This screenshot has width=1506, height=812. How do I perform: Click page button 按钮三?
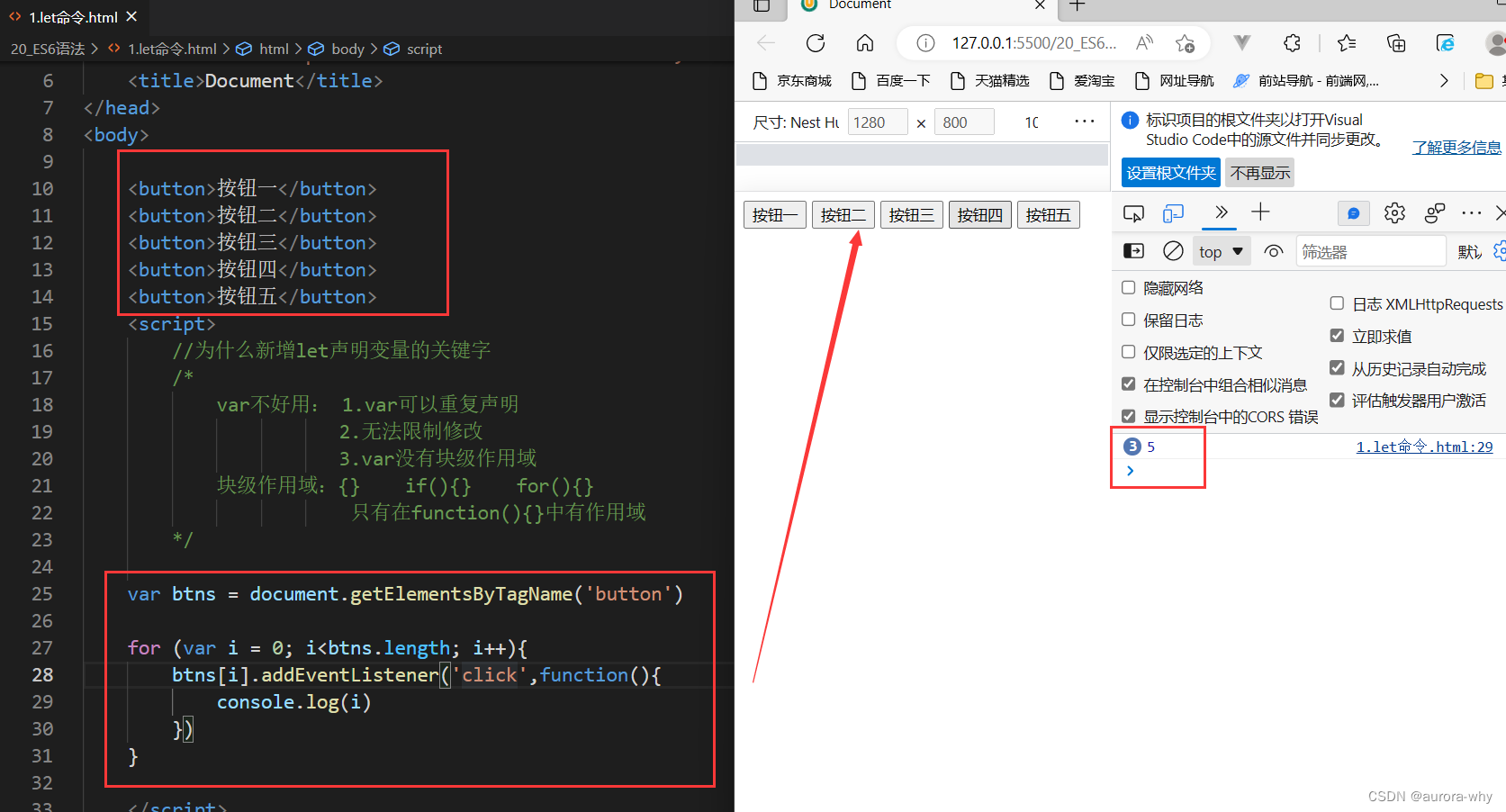912,215
